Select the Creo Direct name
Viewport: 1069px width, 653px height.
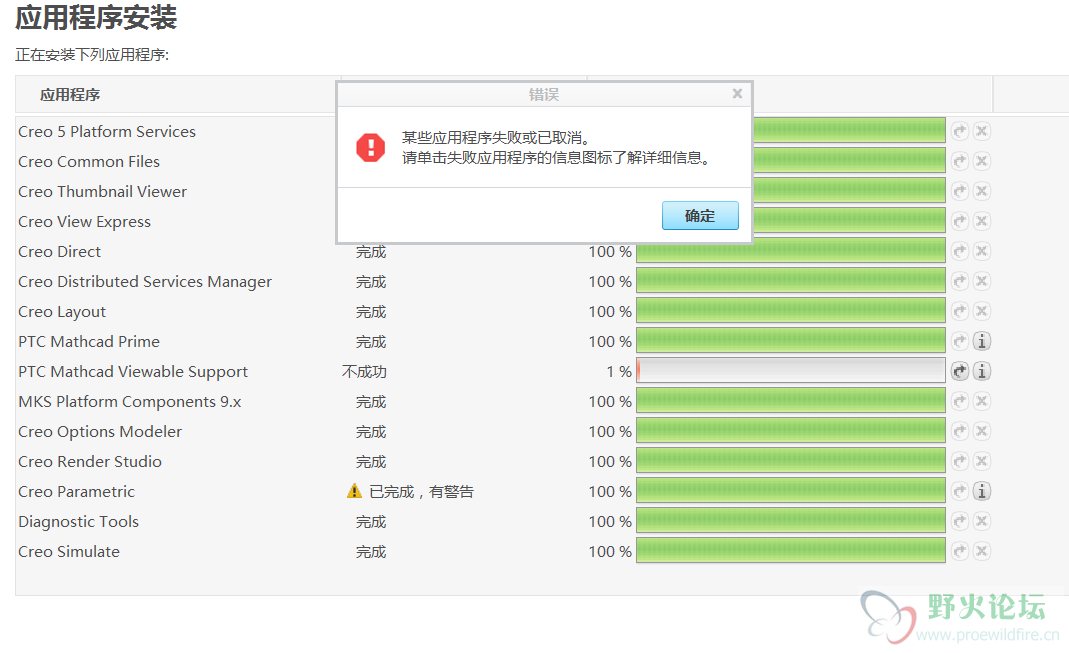click(59, 252)
